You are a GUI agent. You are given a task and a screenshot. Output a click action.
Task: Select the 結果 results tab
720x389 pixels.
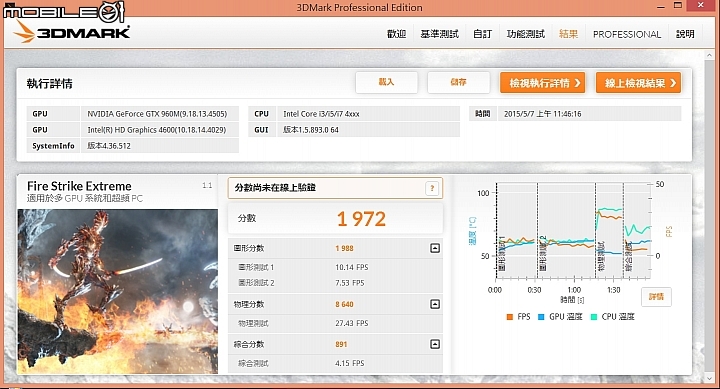(568, 34)
